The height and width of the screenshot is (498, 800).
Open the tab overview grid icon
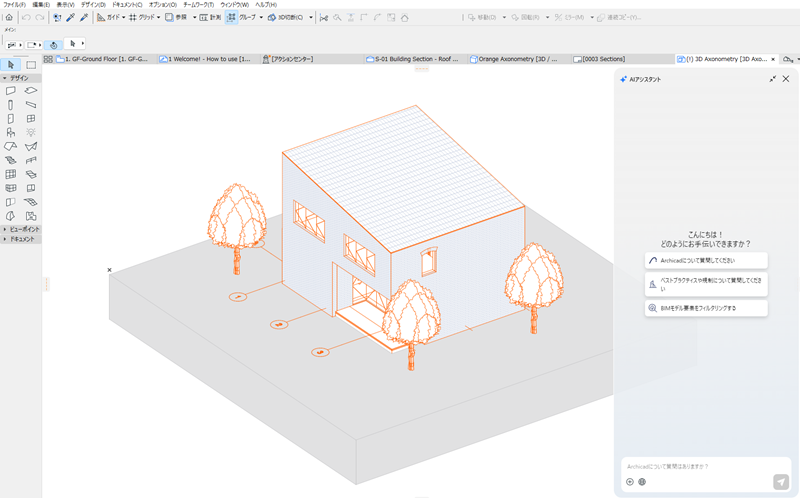48,59
